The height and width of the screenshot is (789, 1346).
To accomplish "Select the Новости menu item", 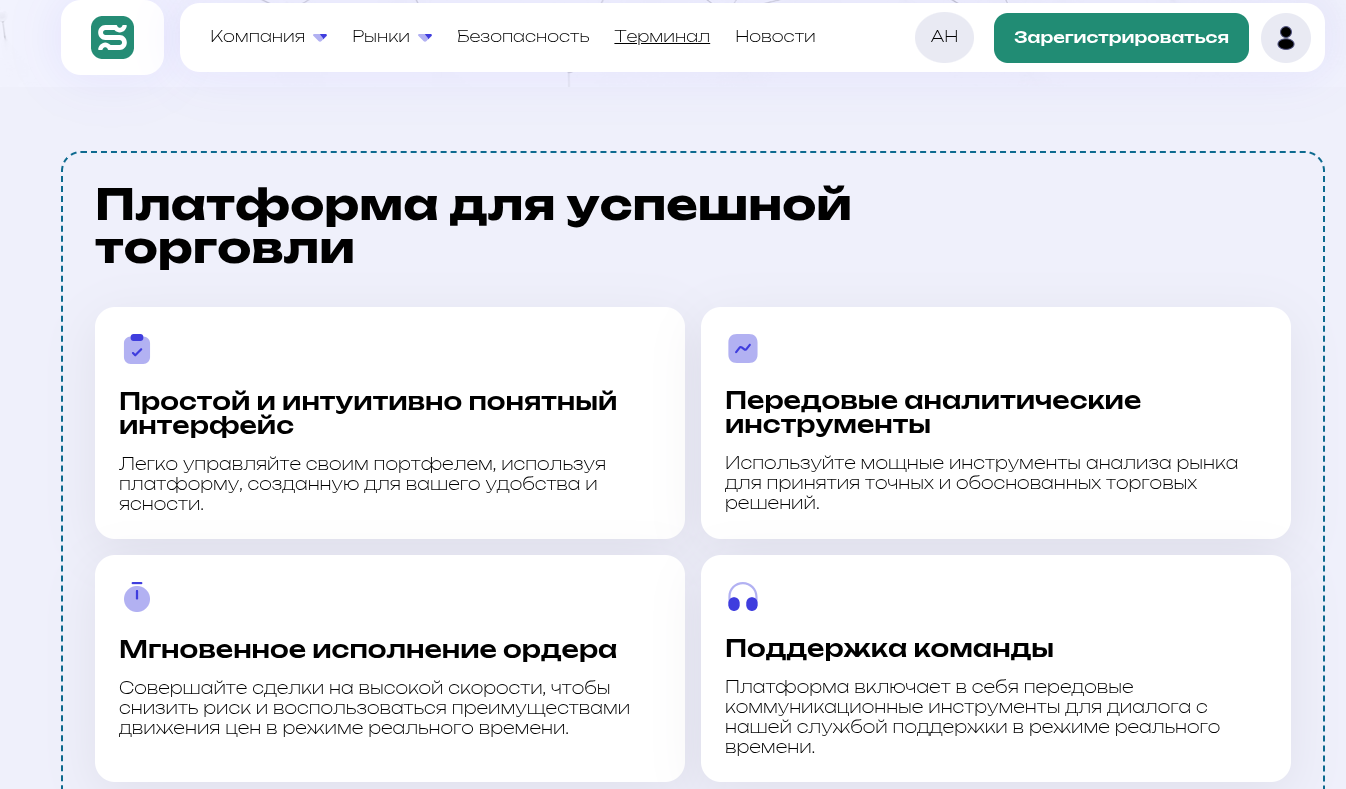I will click(775, 37).
